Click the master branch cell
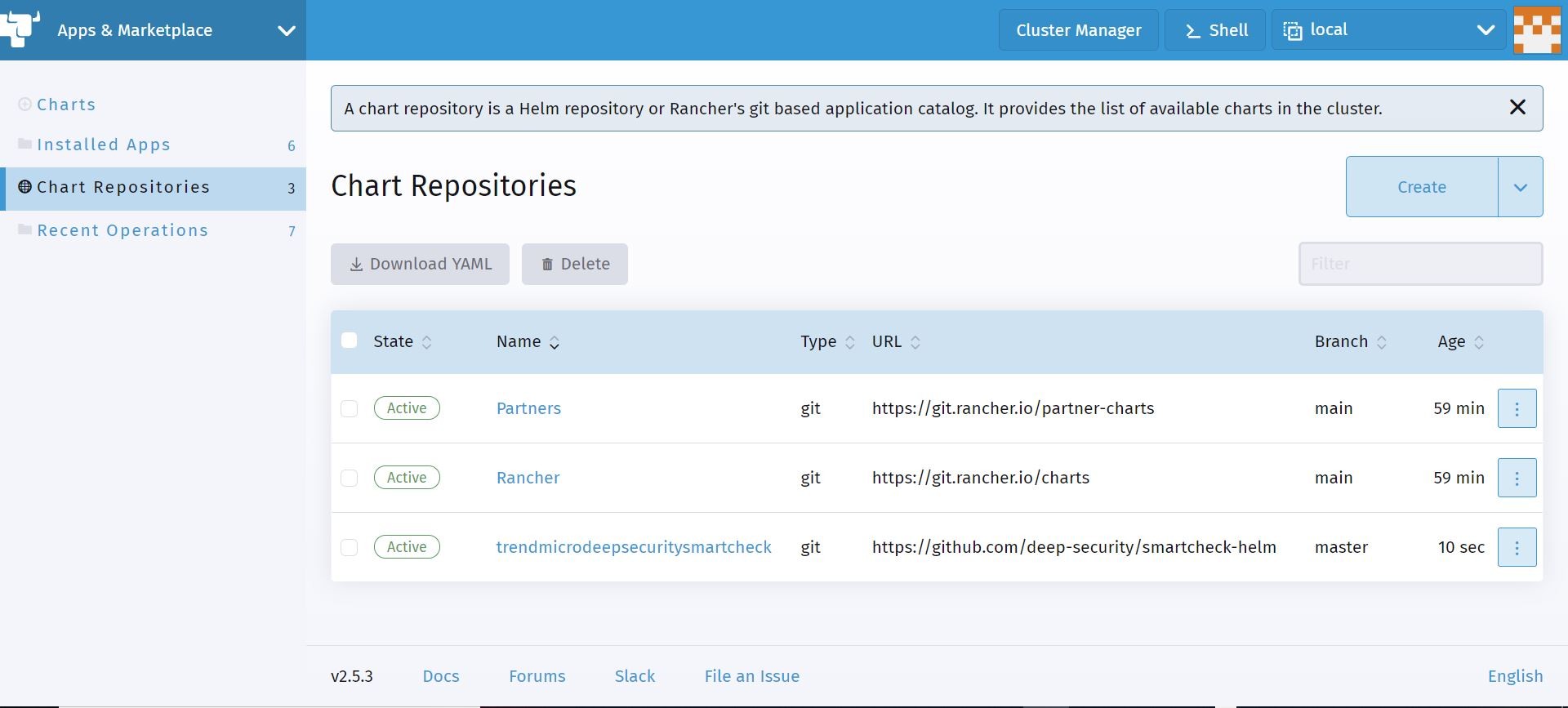The height and width of the screenshot is (708, 1568). (1341, 547)
